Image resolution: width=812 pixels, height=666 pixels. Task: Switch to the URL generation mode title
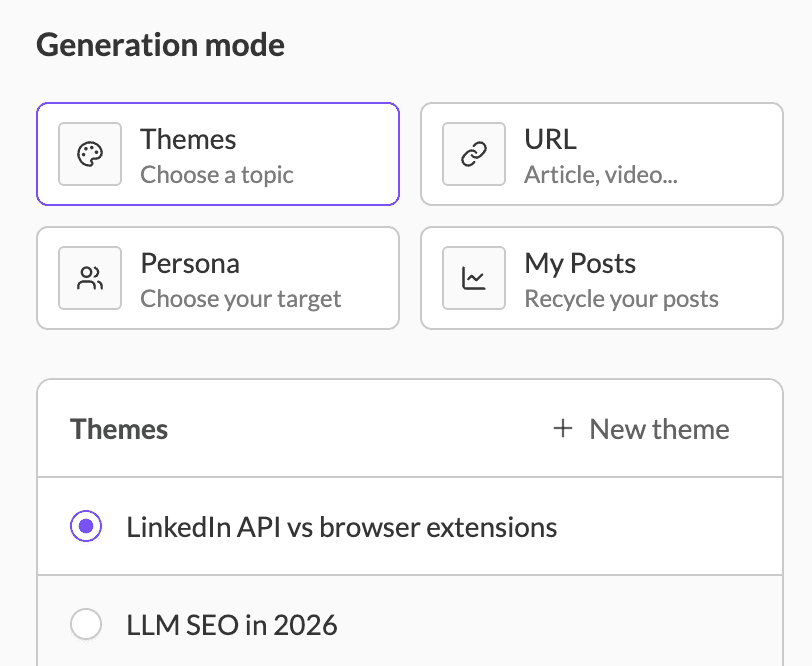(550, 139)
